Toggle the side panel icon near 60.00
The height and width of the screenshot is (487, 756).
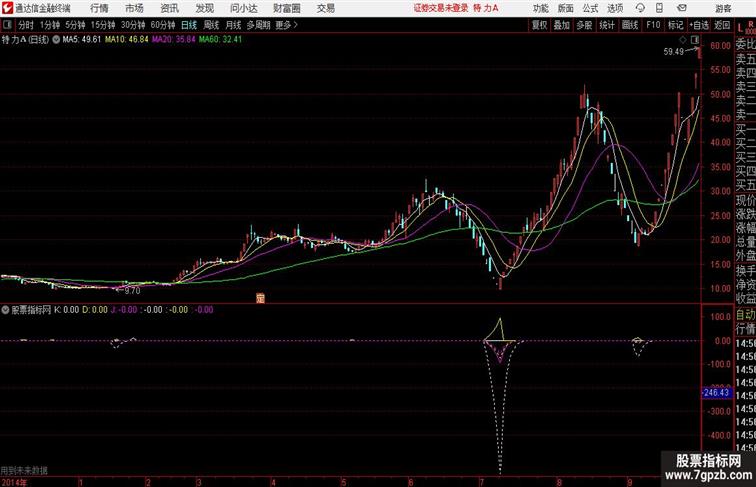click(695, 40)
